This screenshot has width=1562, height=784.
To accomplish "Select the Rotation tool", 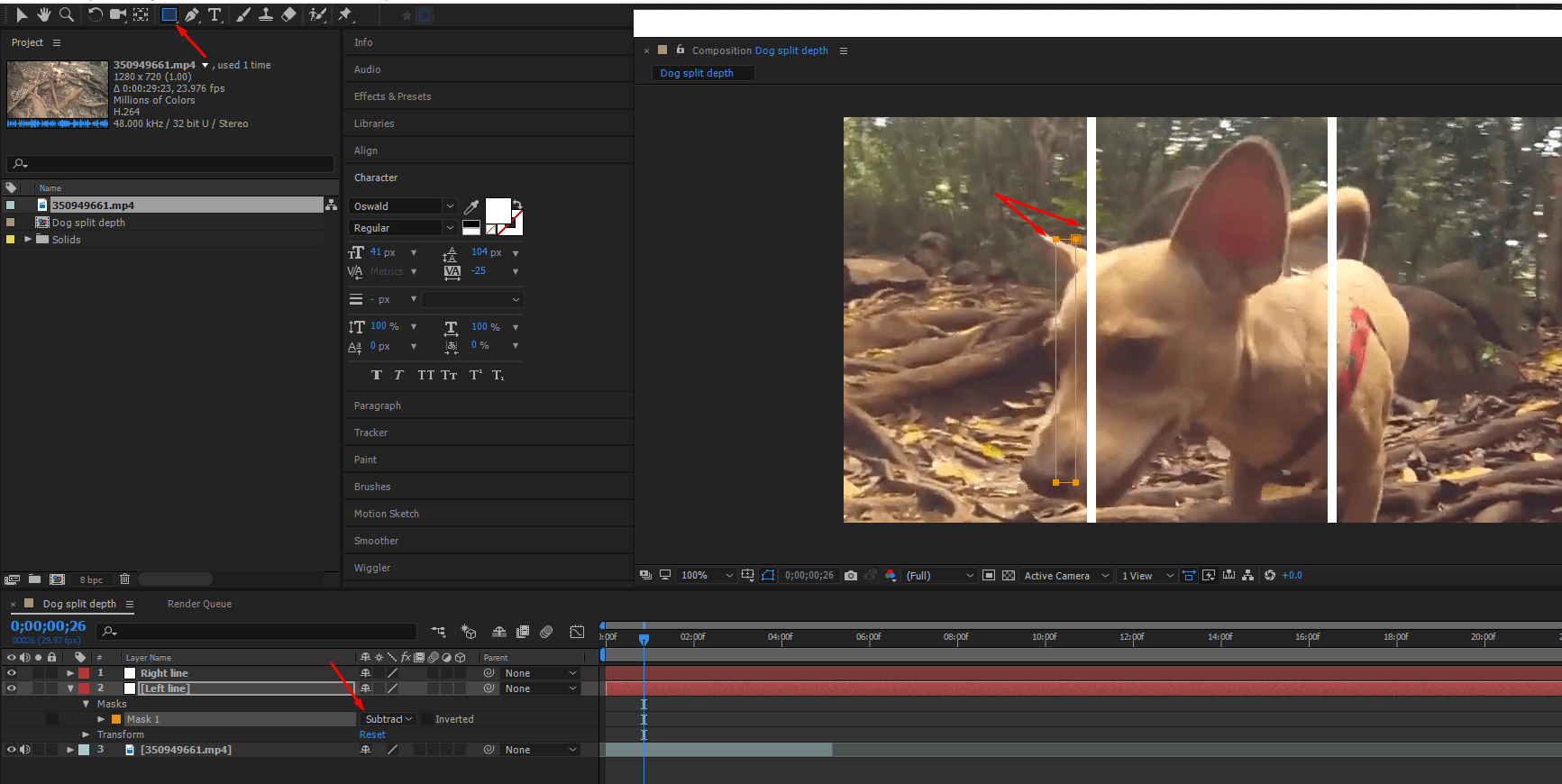I will pyautogui.click(x=95, y=14).
